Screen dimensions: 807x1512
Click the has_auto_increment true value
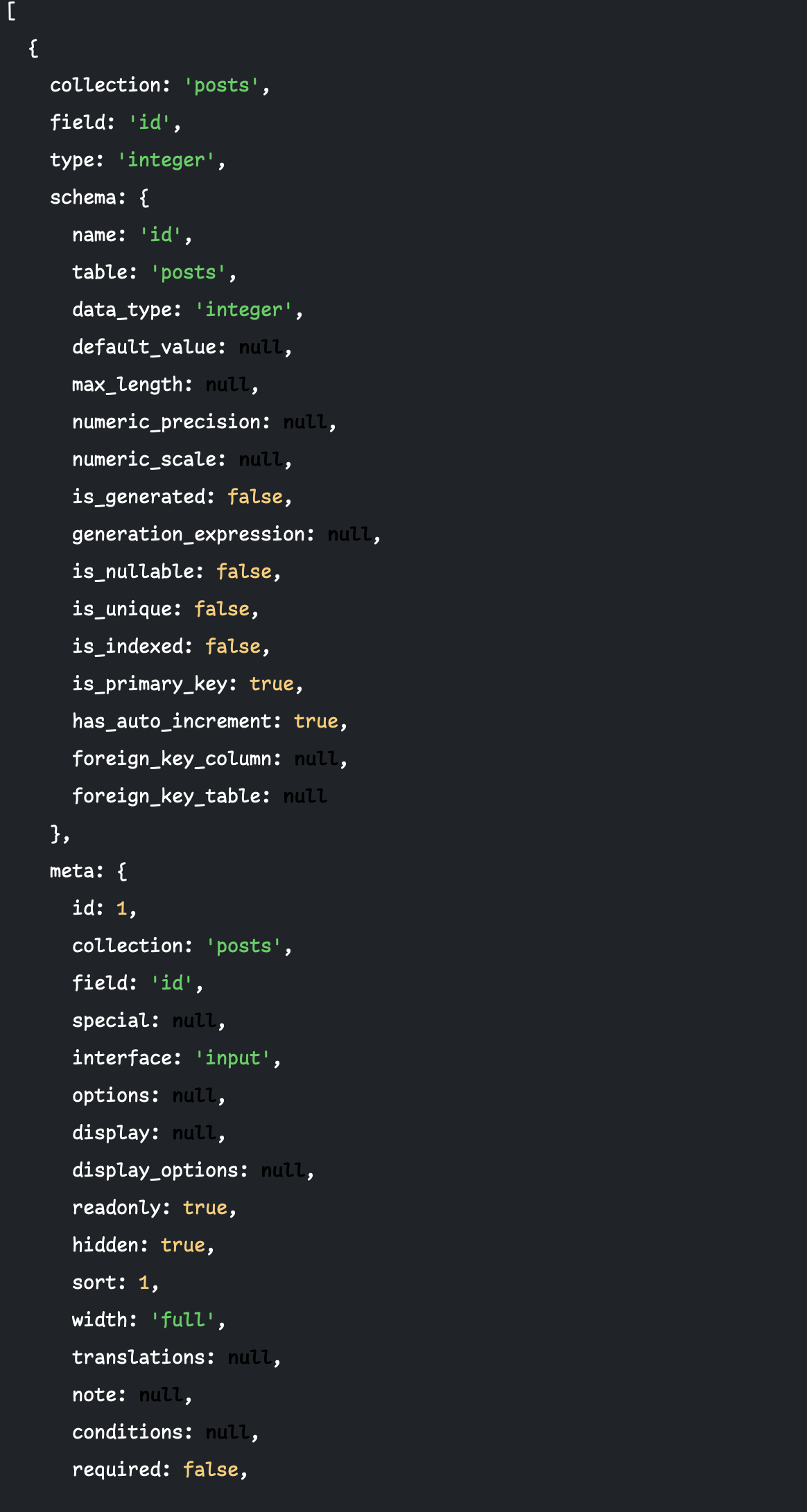pyautogui.click(x=315, y=721)
